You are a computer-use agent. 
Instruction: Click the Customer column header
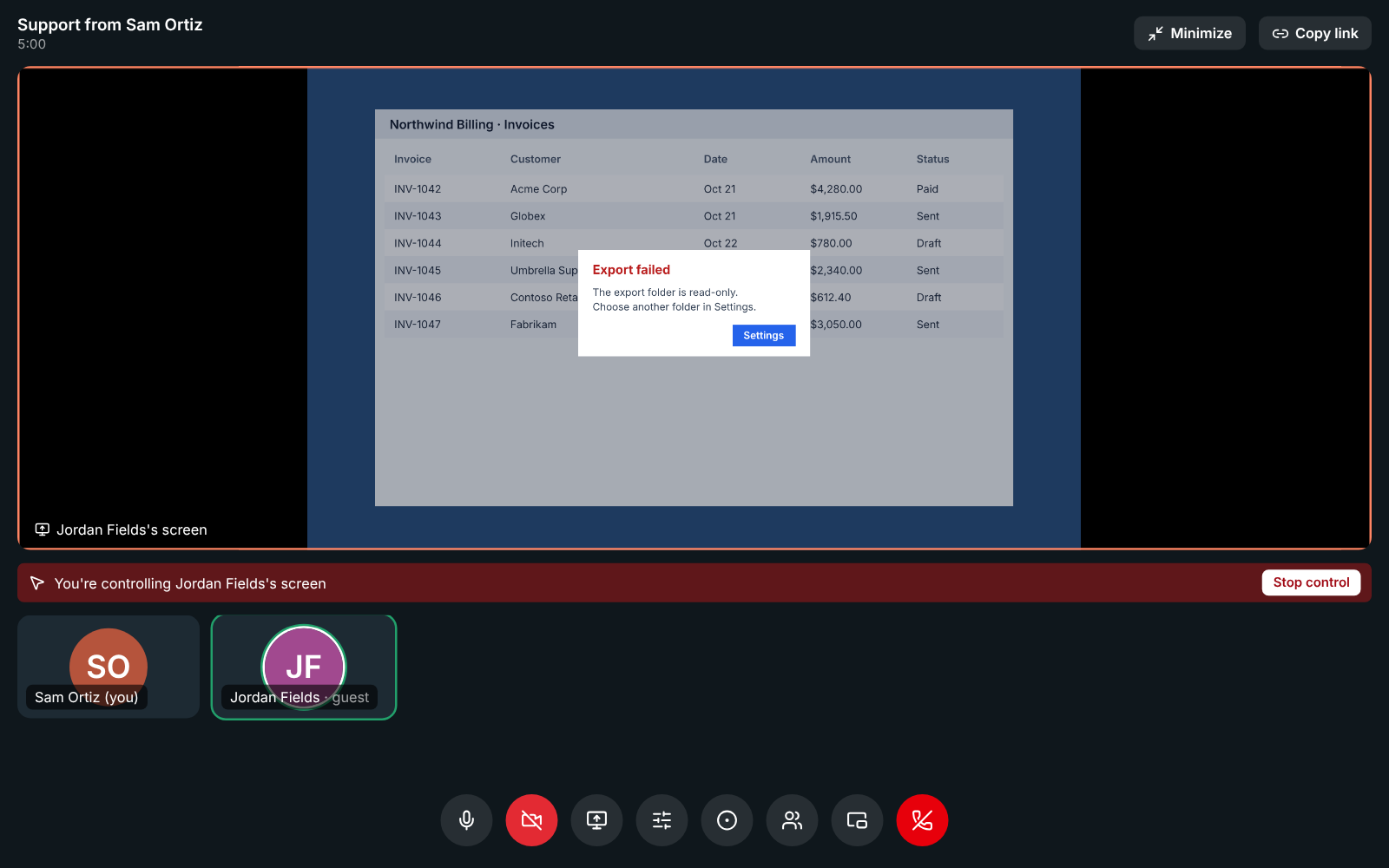tap(535, 159)
